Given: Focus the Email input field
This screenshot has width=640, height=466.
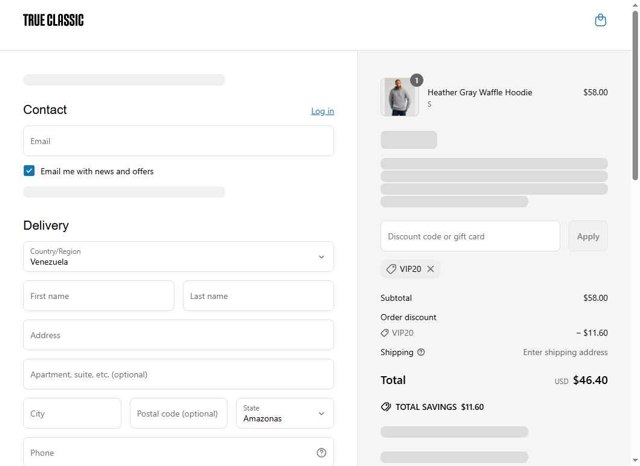Looking at the screenshot, I should point(178,141).
